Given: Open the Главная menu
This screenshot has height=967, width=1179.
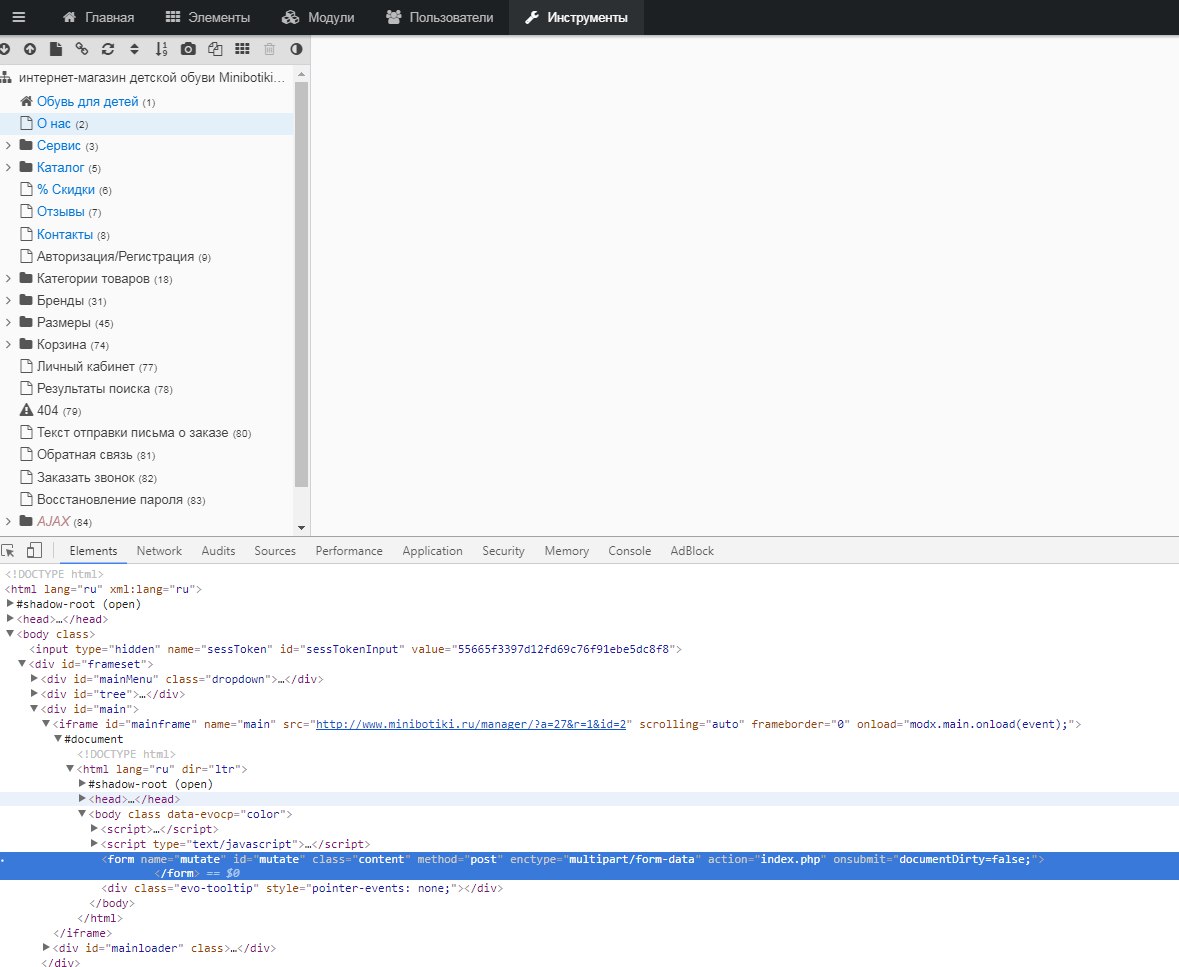Looking at the screenshot, I should pos(98,17).
